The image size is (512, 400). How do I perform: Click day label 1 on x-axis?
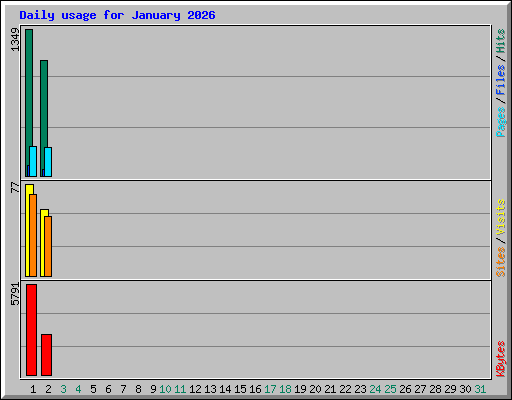coord(33,389)
